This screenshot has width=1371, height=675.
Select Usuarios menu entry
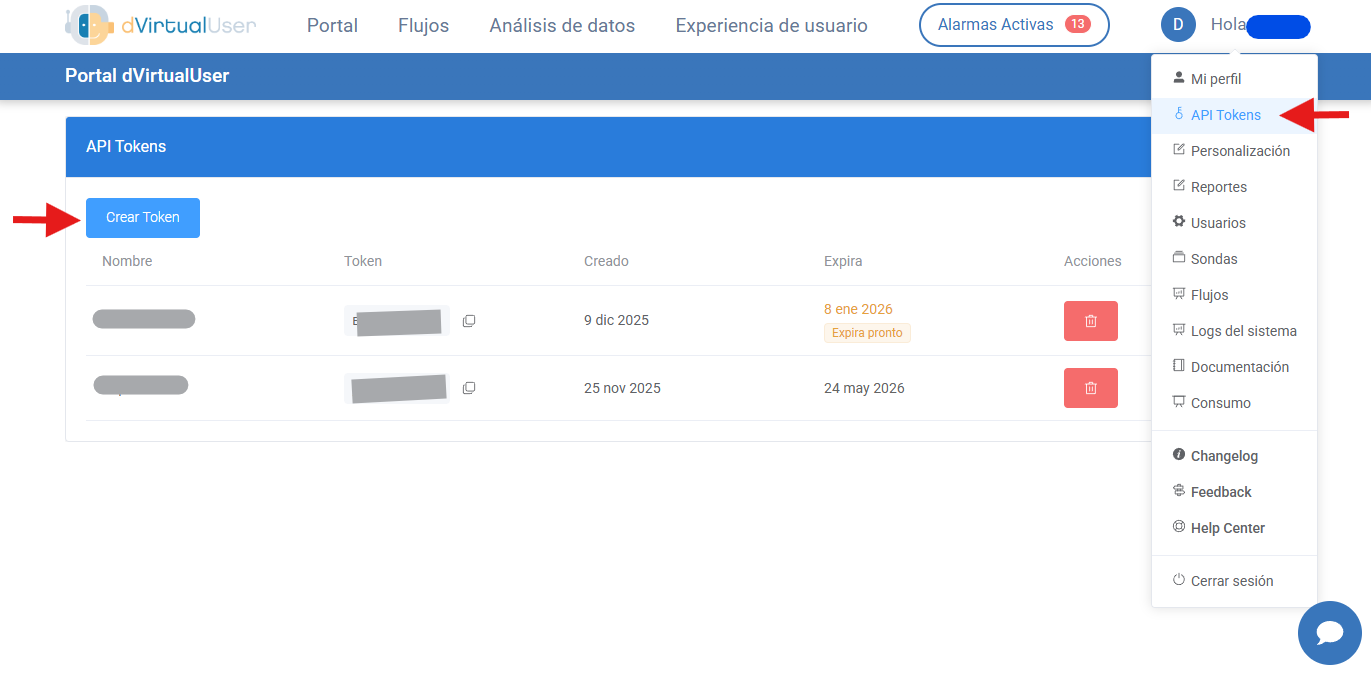tap(1234, 223)
